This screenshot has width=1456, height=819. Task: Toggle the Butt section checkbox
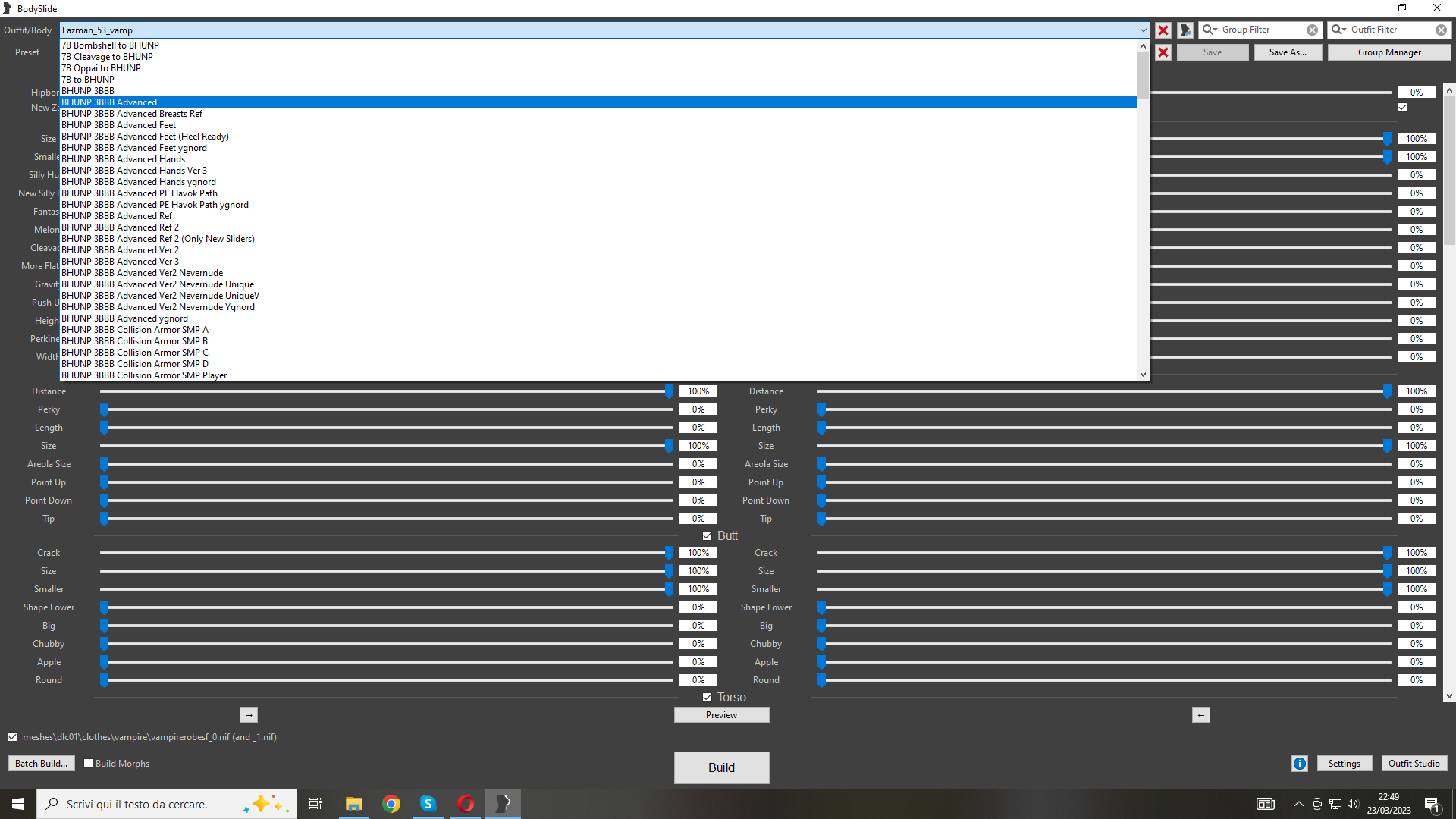[705, 535]
